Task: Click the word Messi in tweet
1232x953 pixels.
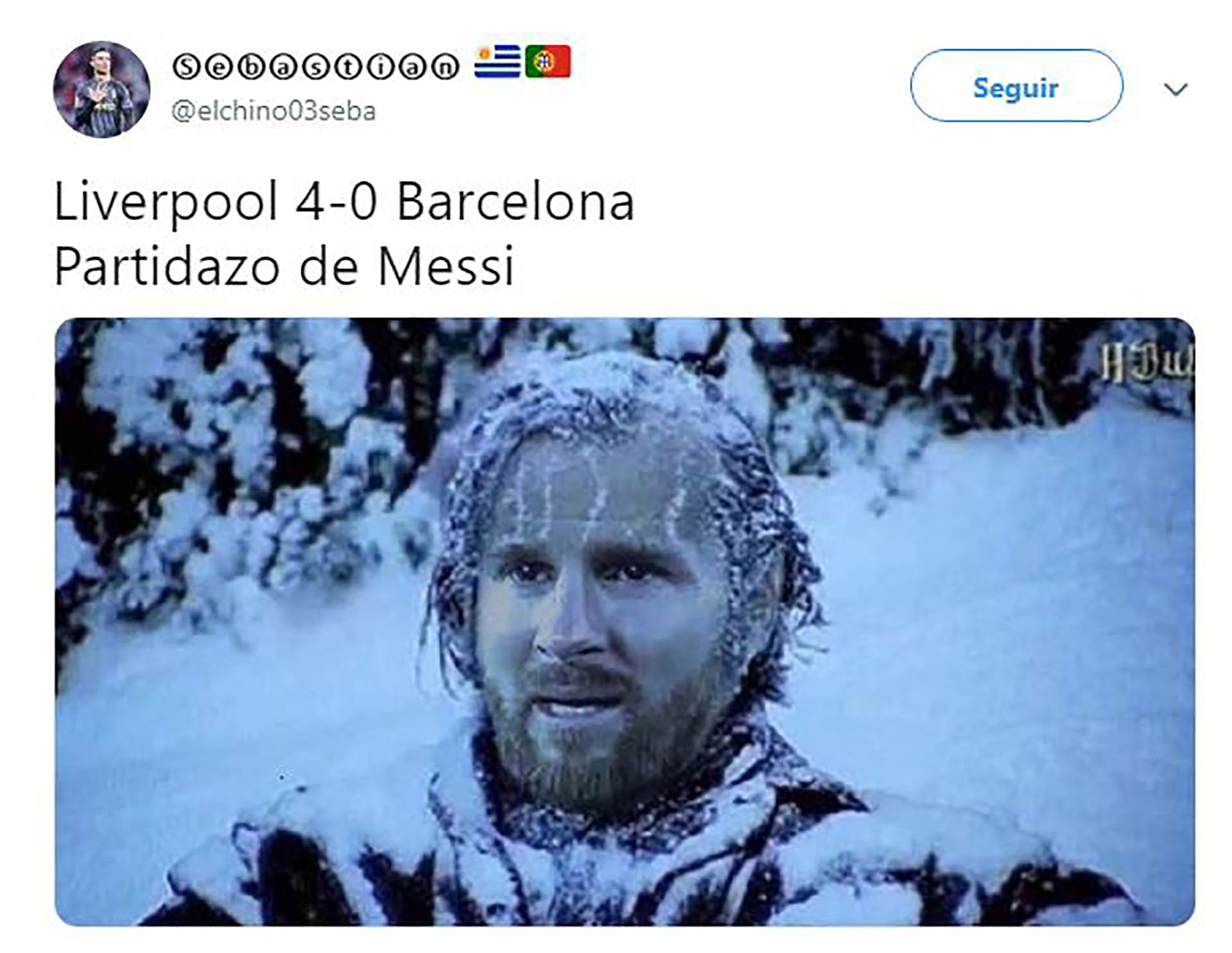Action: point(446,266)
